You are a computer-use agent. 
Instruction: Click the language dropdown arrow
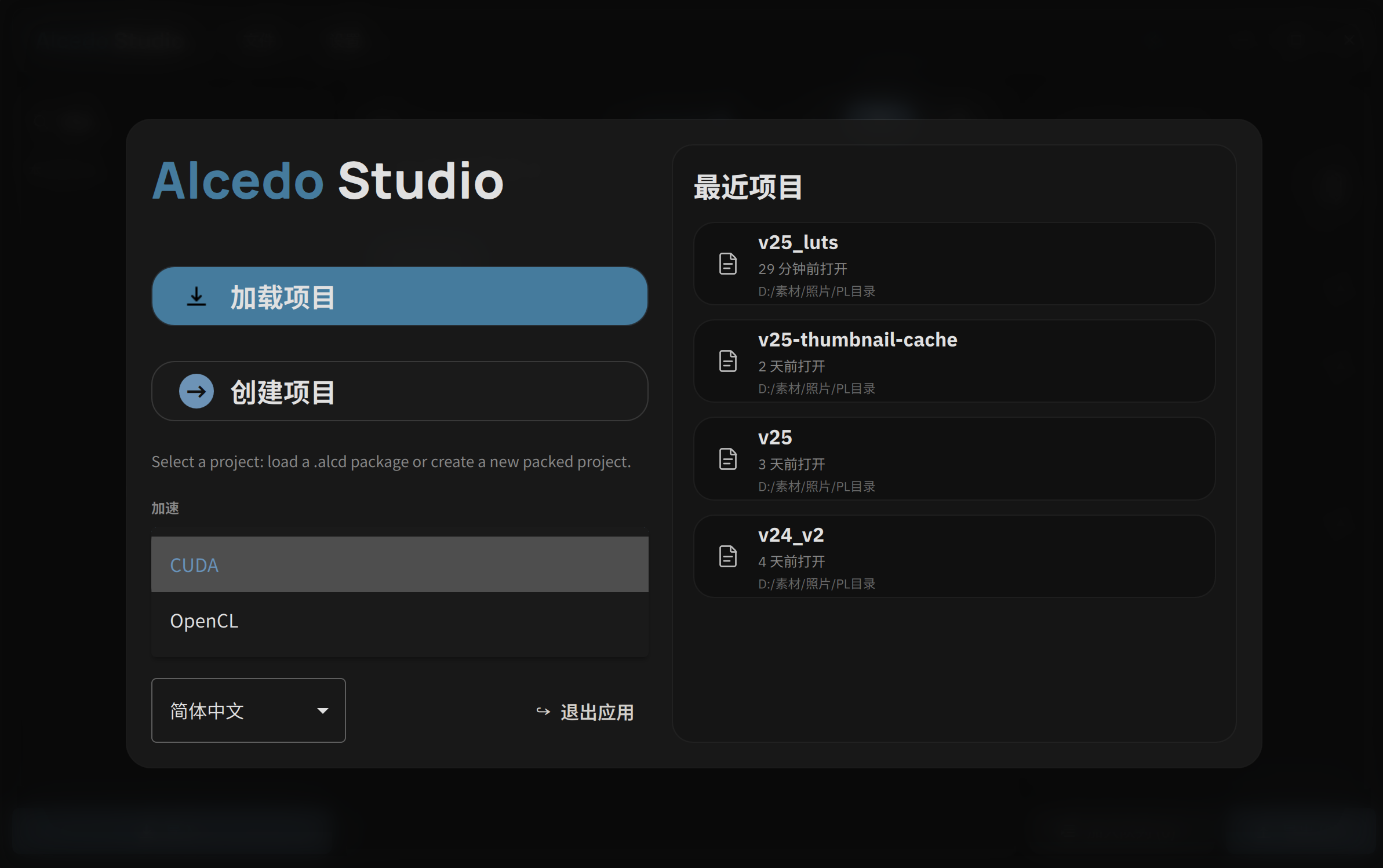point(323,711)
